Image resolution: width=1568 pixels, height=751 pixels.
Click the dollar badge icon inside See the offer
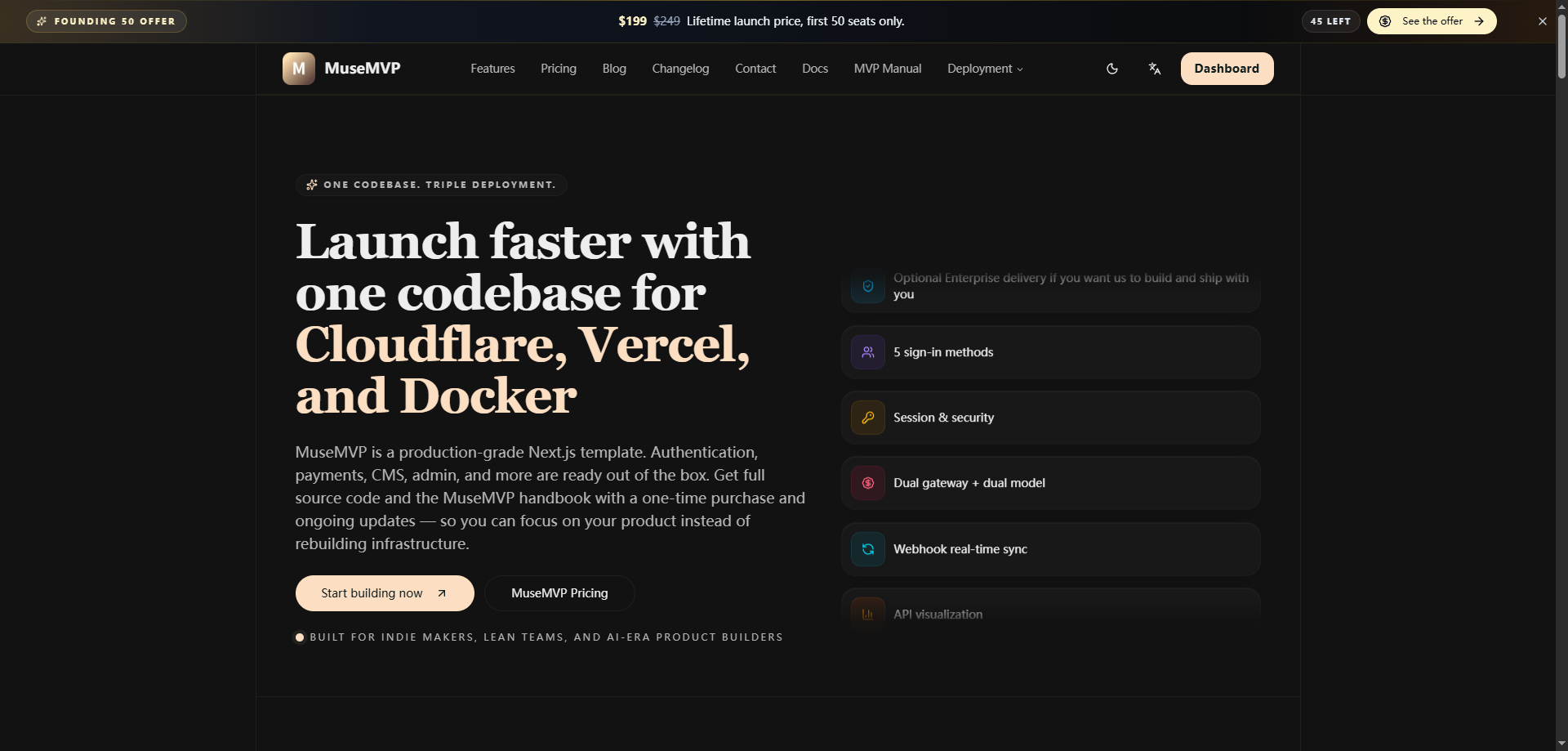pyautogui.click(x=1386, y=21)
